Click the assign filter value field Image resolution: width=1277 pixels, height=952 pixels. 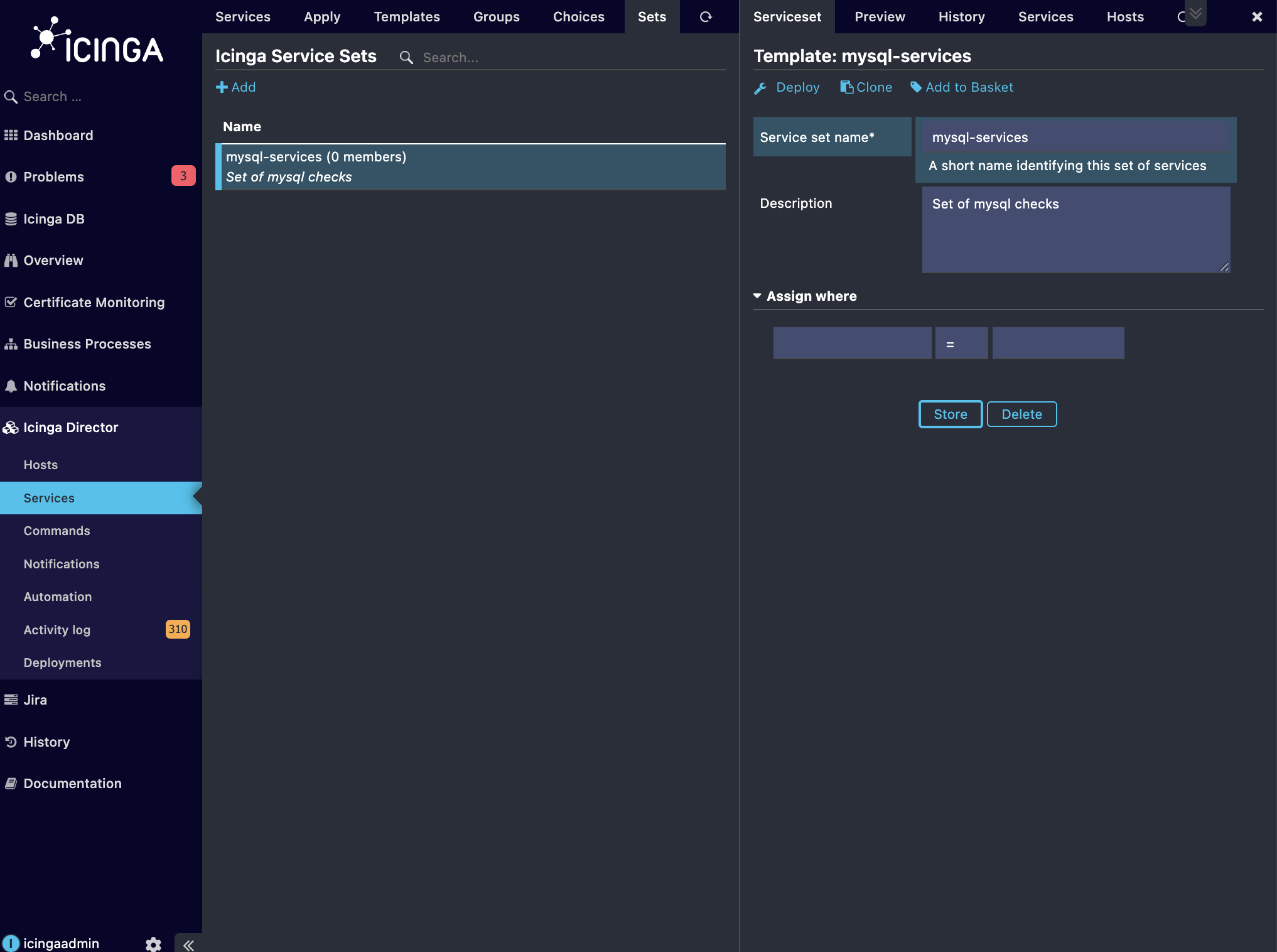point(1058,343)
